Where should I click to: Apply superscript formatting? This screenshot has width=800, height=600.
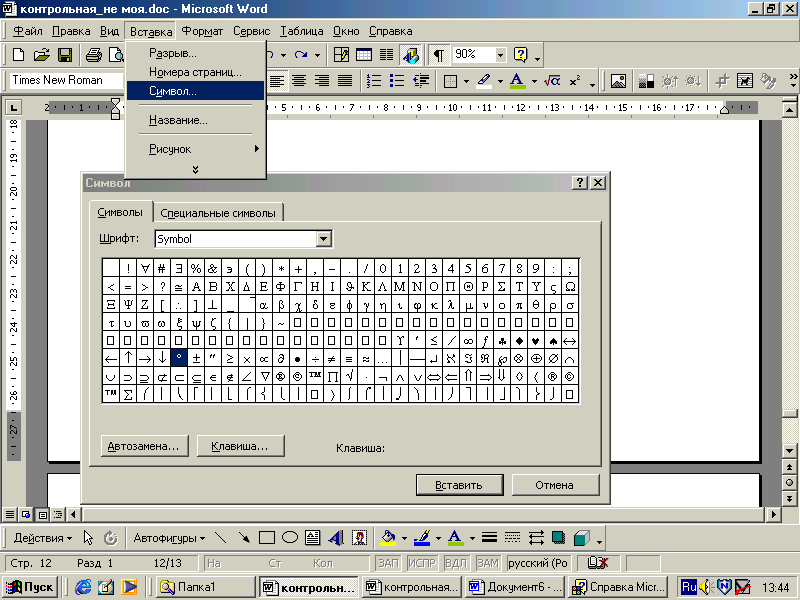tap(575, 81)
